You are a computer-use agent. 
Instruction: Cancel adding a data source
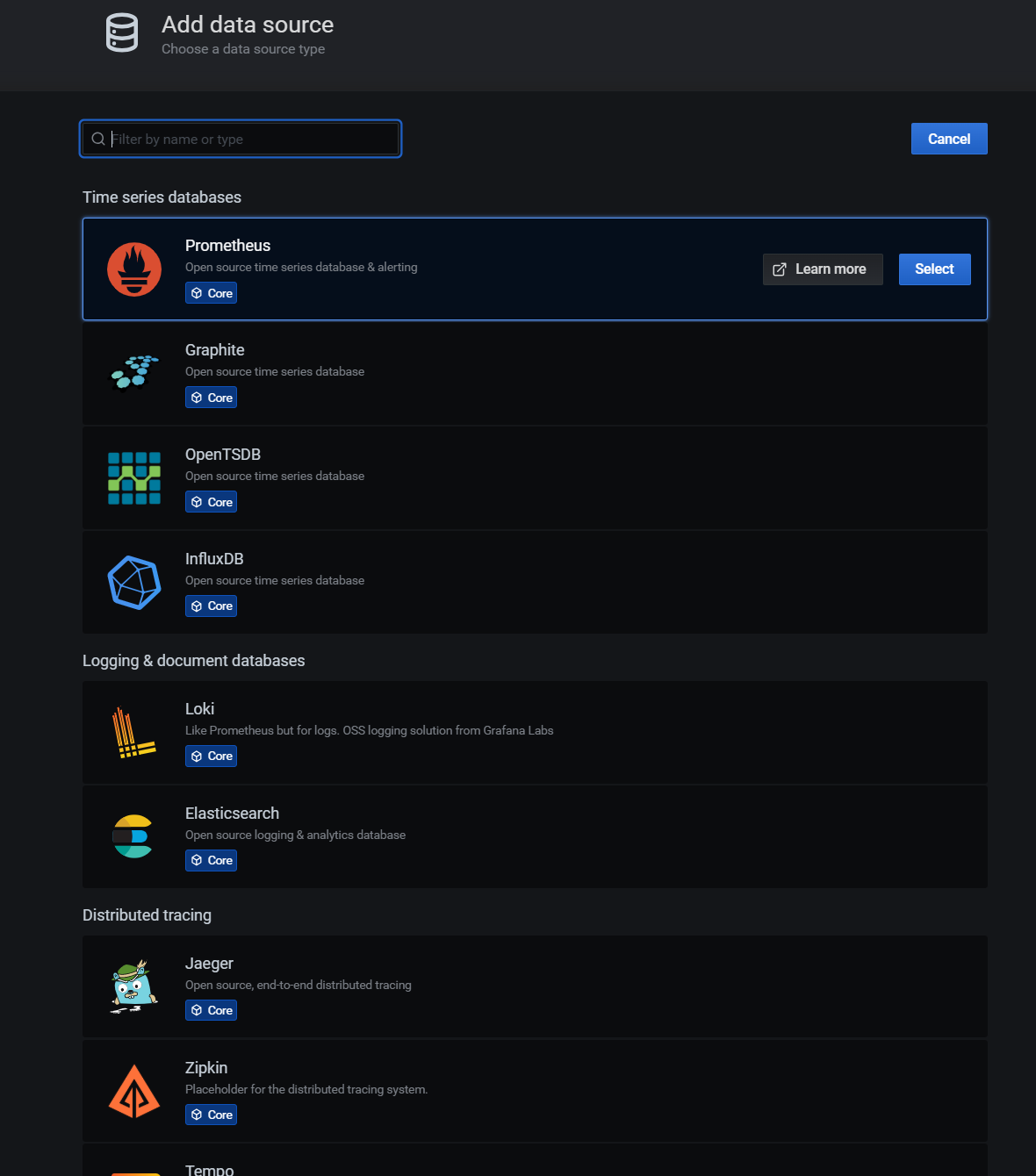point(949,139)
